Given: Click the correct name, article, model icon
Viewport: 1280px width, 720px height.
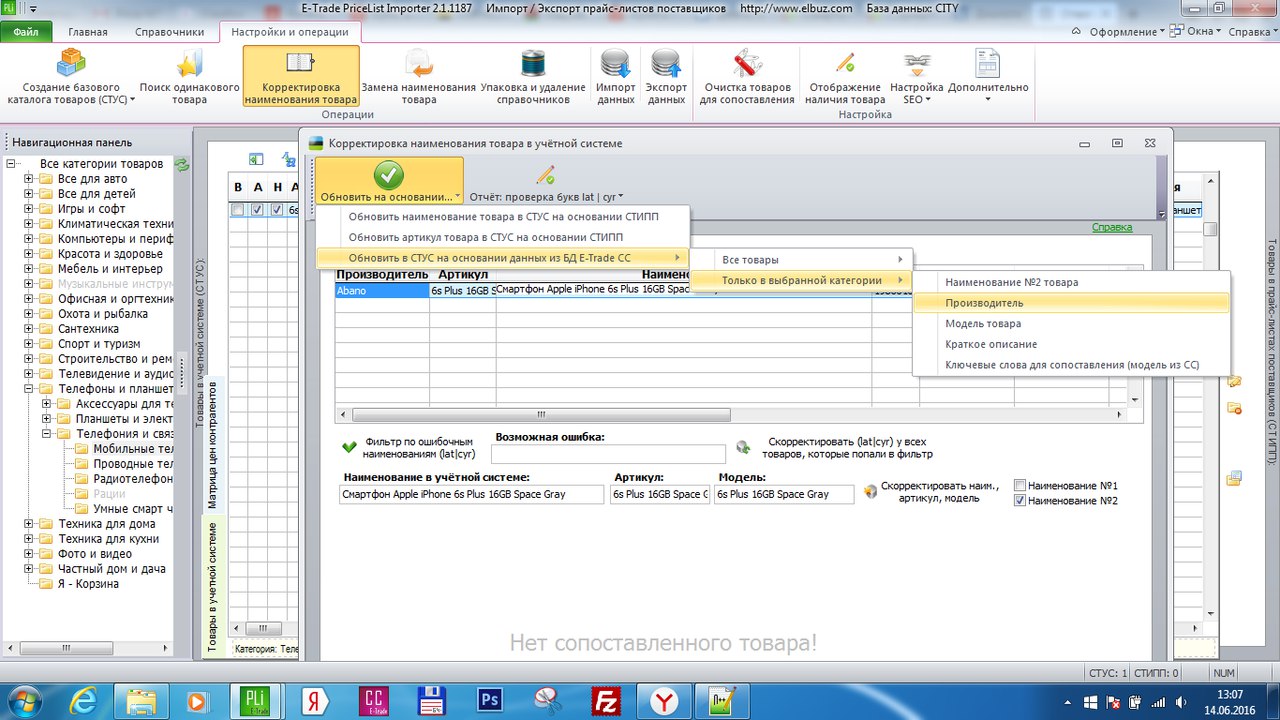Looking at the screenshot, I should (870, 491).
